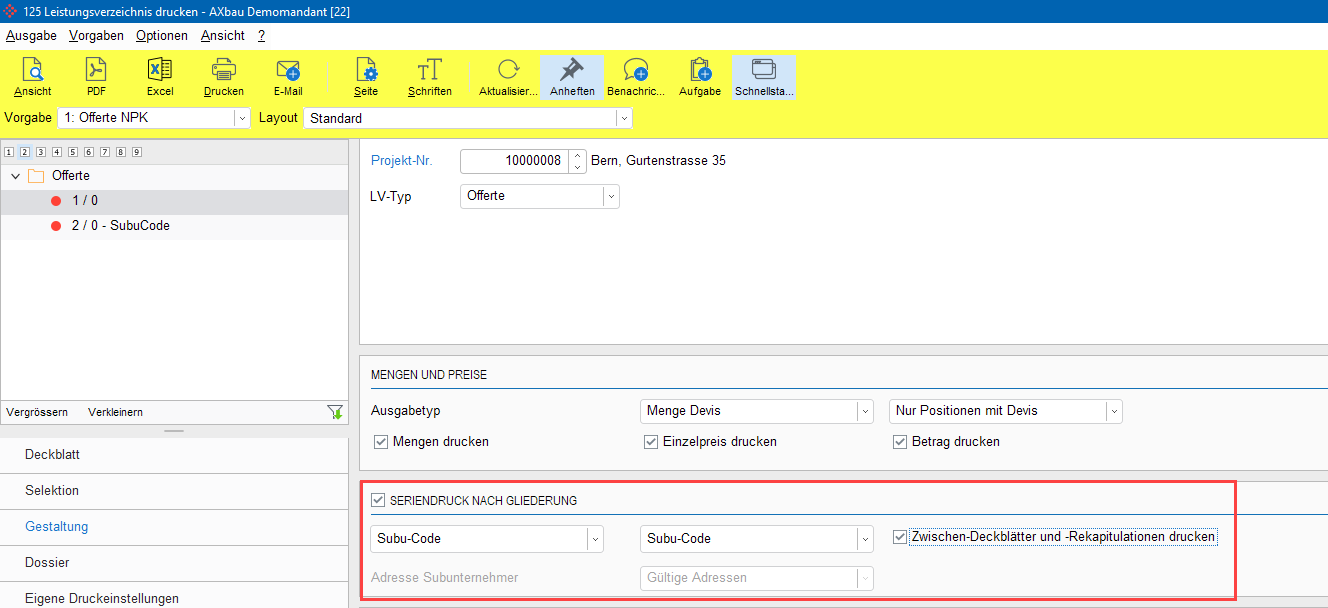The height and width of the screenshot is (608, 1328).
Task: Toggle Zwischen-Deckblätter und -Rekapitulationen drucken
Action: point(900,537)
